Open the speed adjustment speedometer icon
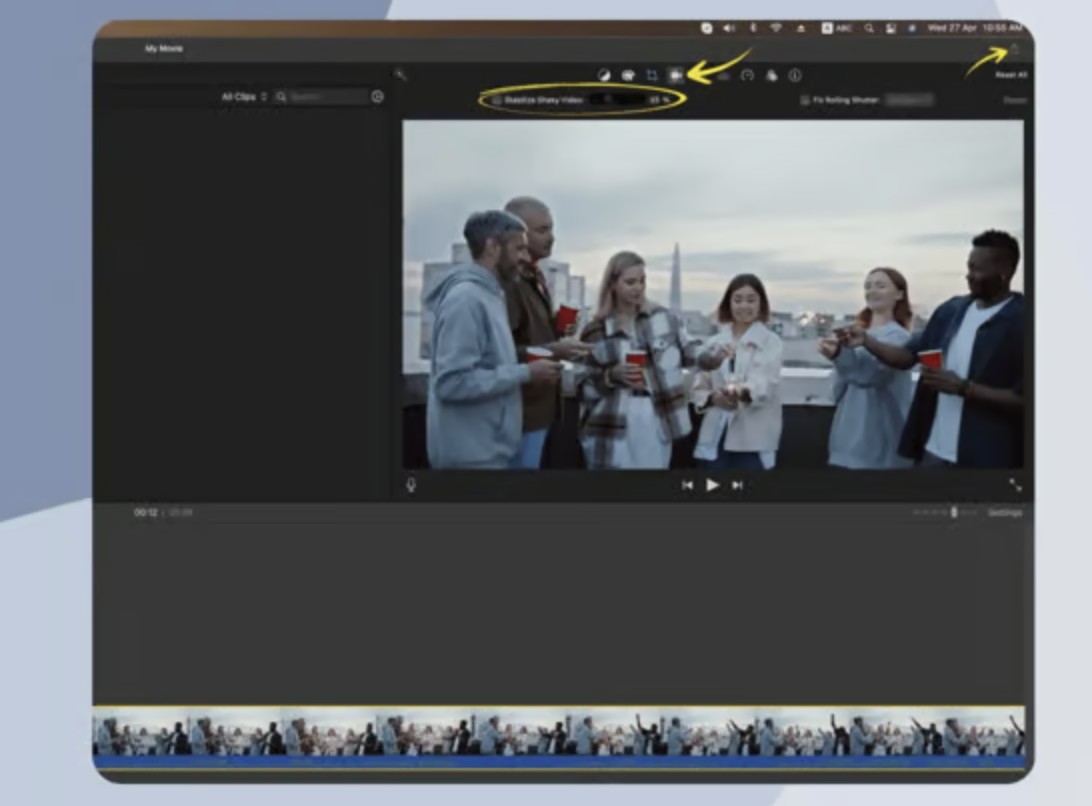1092x806 pixels. tap(747, 75)
